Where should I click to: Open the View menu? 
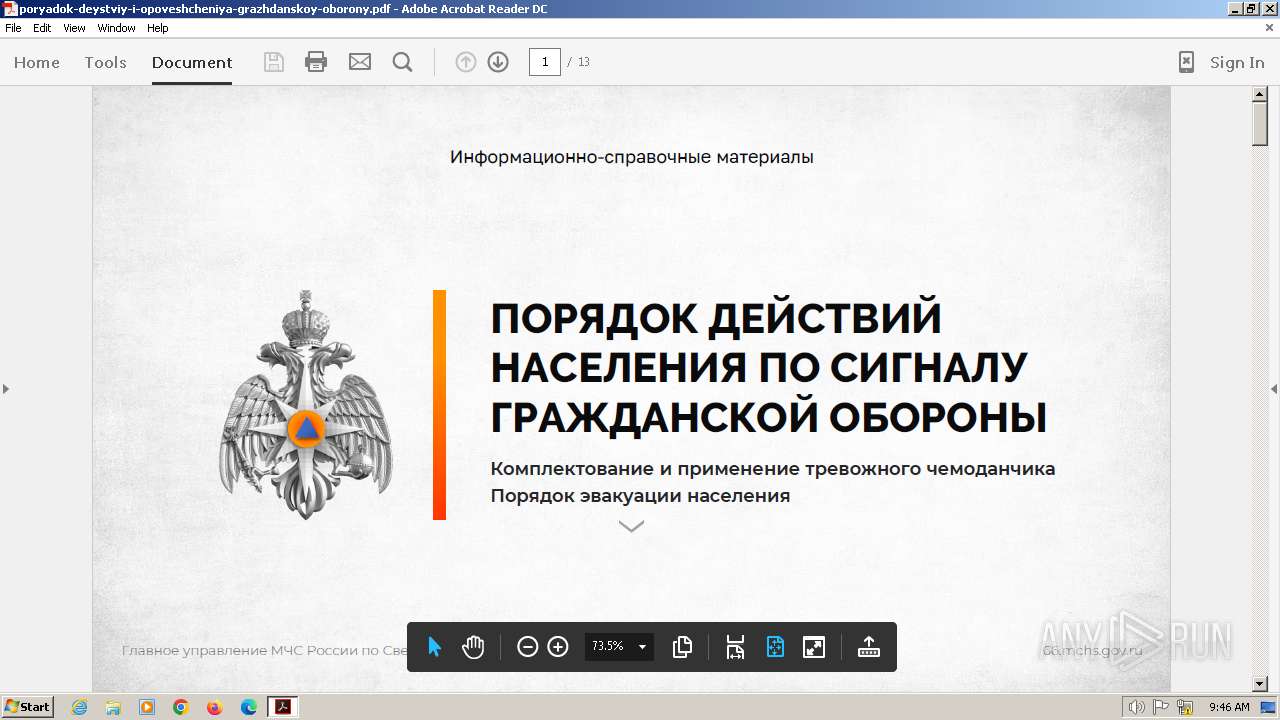[74, 28]
